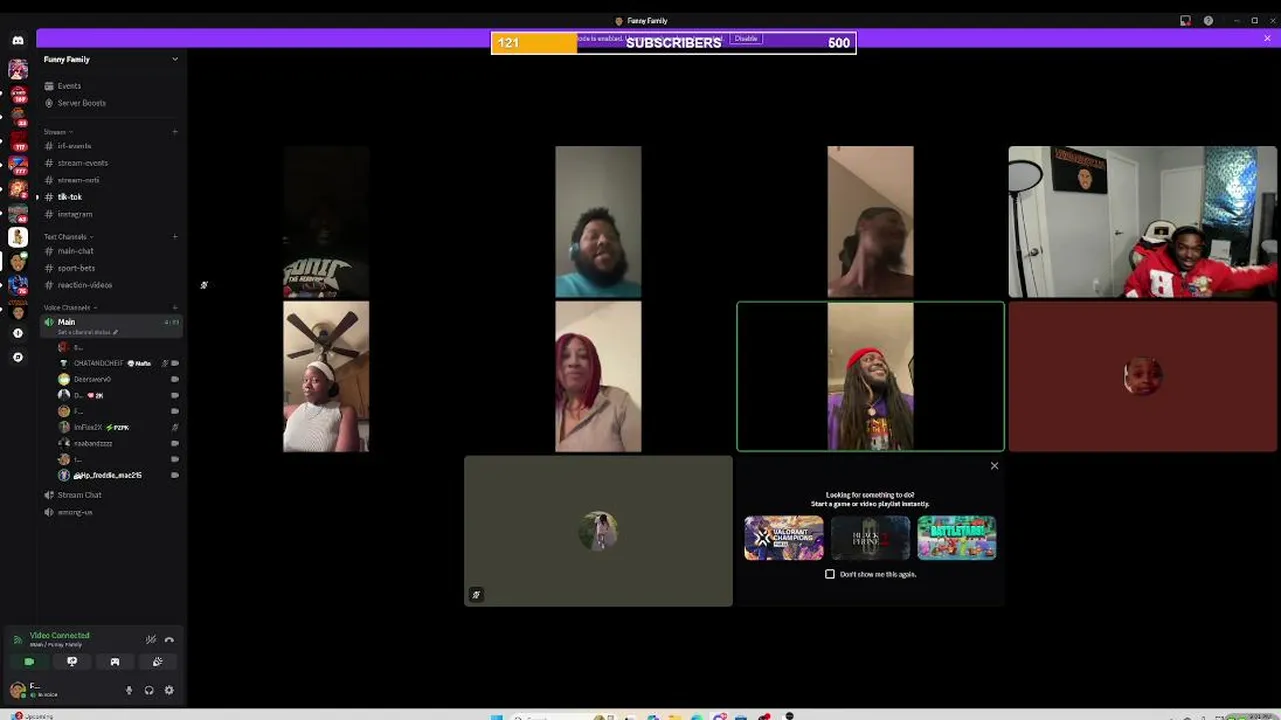
Task: Open the sport-bets text channel
Action: pos(110,268)
